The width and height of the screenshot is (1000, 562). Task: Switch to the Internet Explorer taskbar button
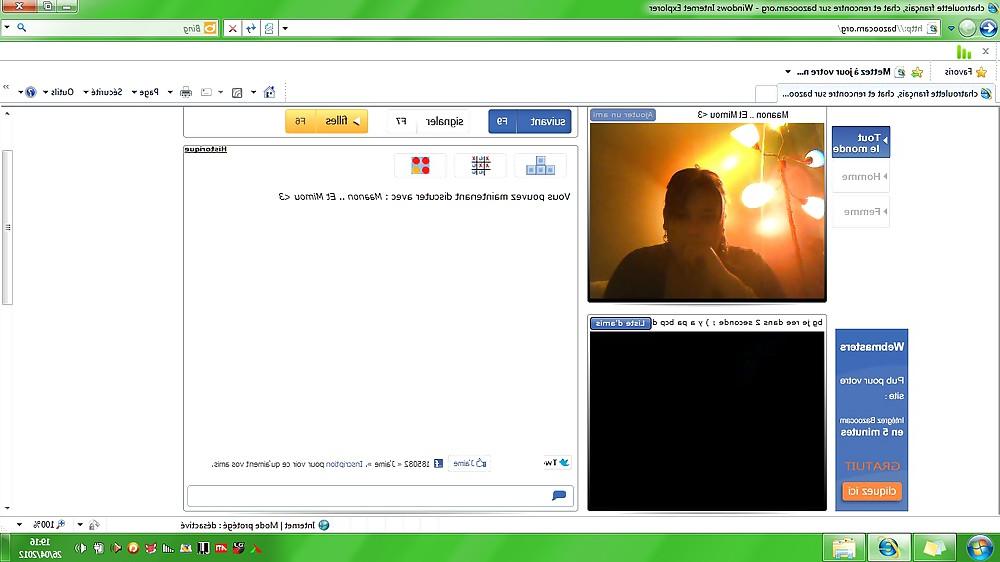888,548
